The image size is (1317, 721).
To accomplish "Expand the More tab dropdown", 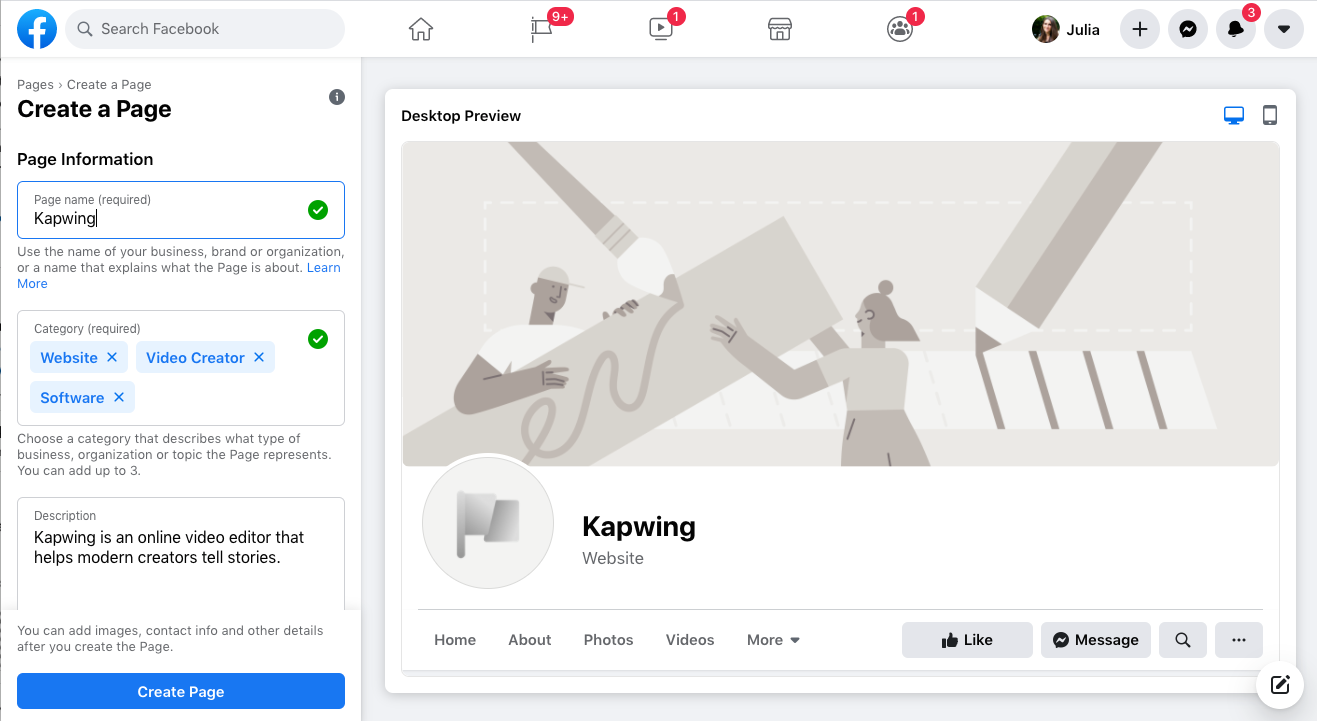I will click(773, 640).
